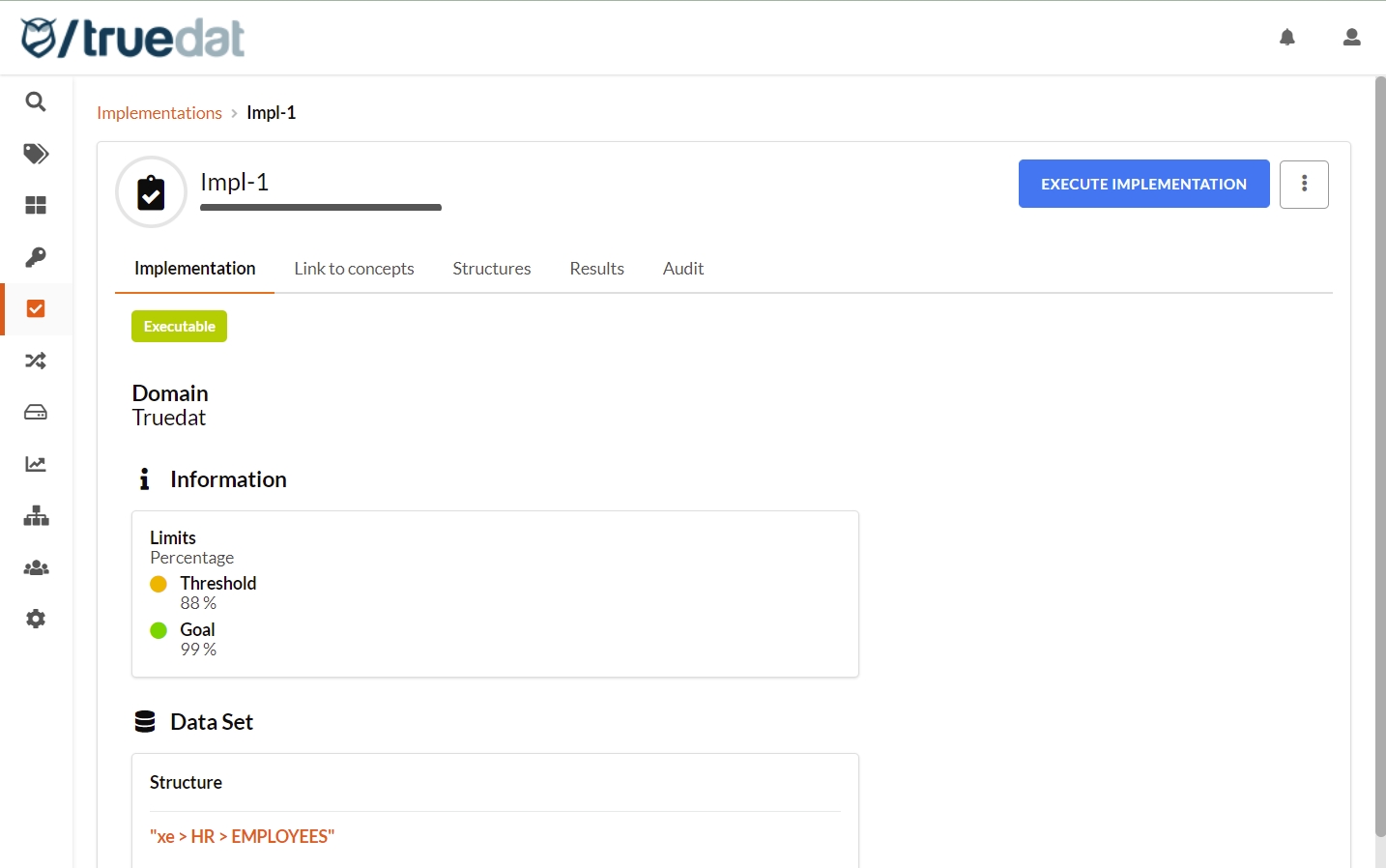
Task: Switch to the Structures tab
Action: [491, 269]
